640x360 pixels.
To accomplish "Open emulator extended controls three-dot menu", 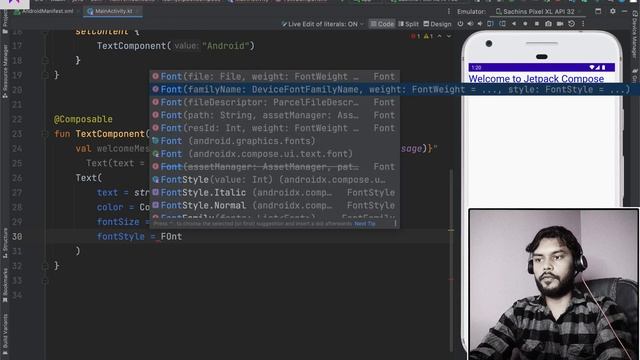I will pos(583,24).
